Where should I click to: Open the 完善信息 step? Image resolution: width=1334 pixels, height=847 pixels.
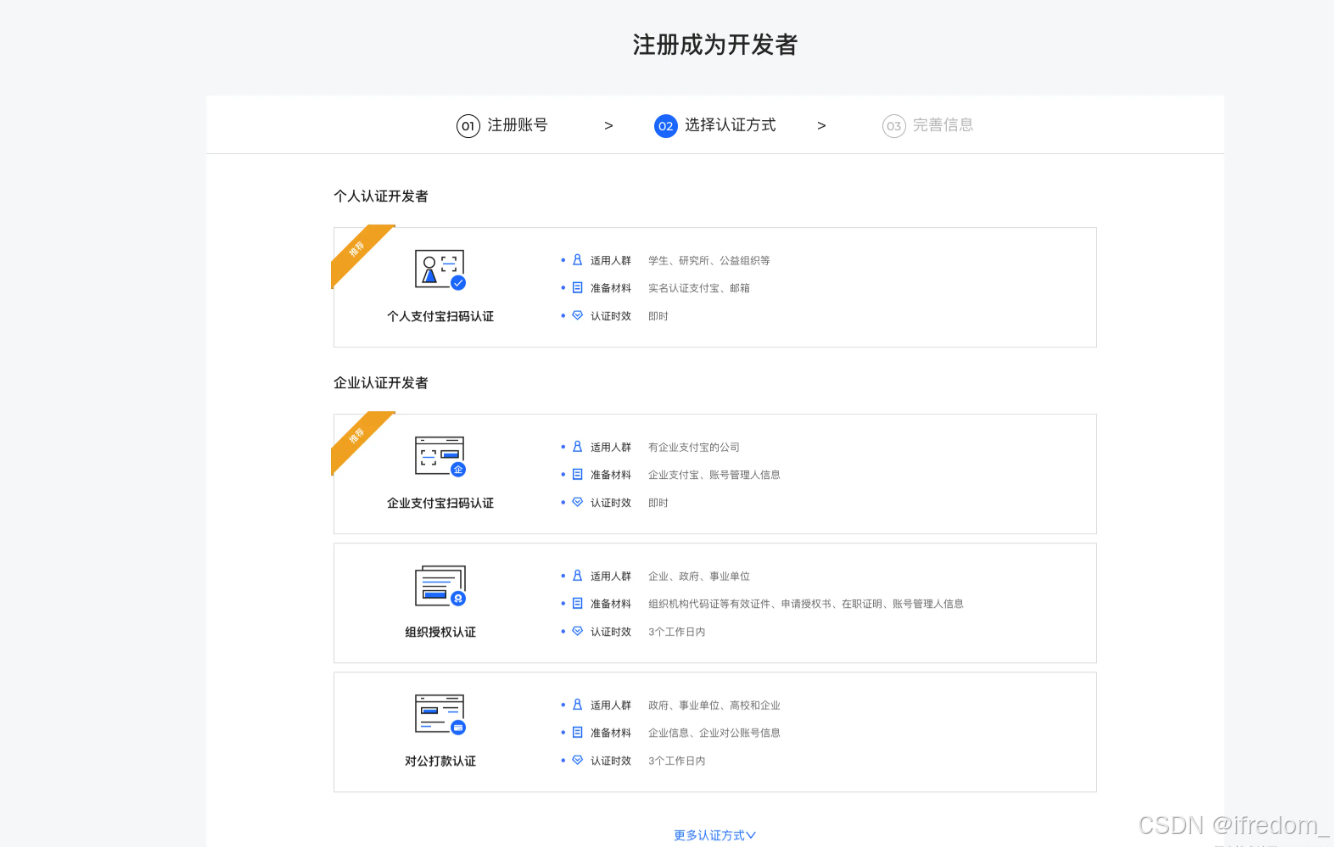[x=943, y=125]
